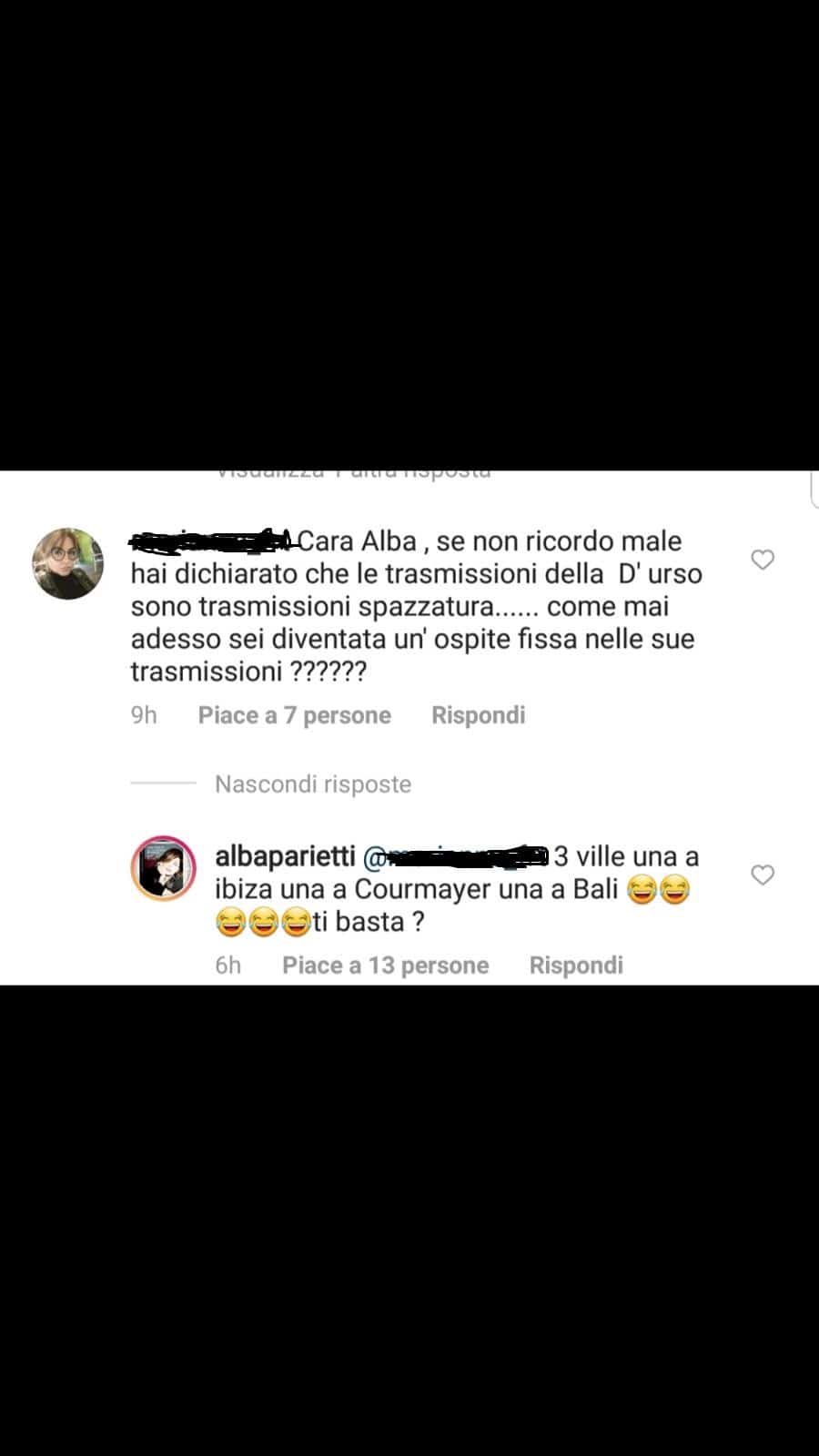Expand the partially visible 'Visualizza 1 altra risposta'

point(355,473)
